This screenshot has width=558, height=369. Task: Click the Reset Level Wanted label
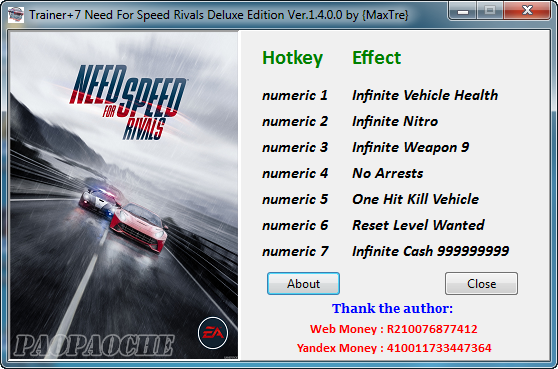418,225
